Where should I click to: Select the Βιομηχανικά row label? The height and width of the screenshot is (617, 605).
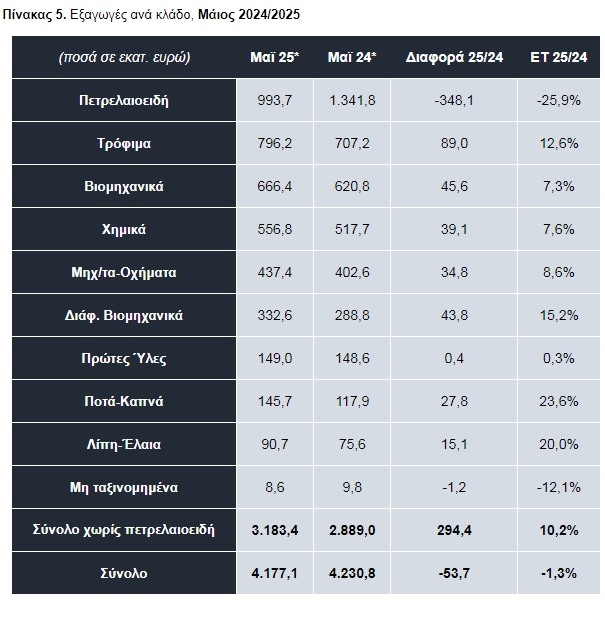(x=124, y=186)
